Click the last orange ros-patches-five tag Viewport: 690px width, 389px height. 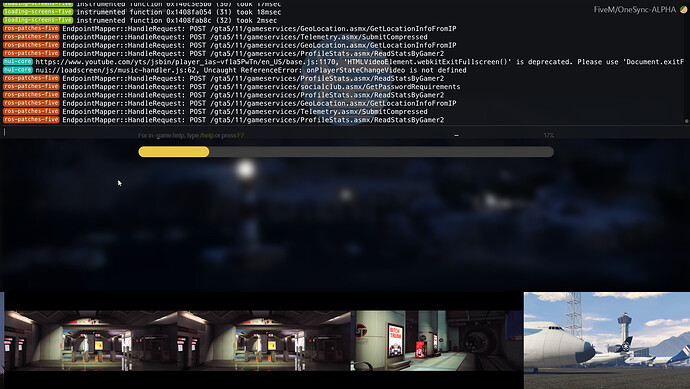(x=31, y=120)
